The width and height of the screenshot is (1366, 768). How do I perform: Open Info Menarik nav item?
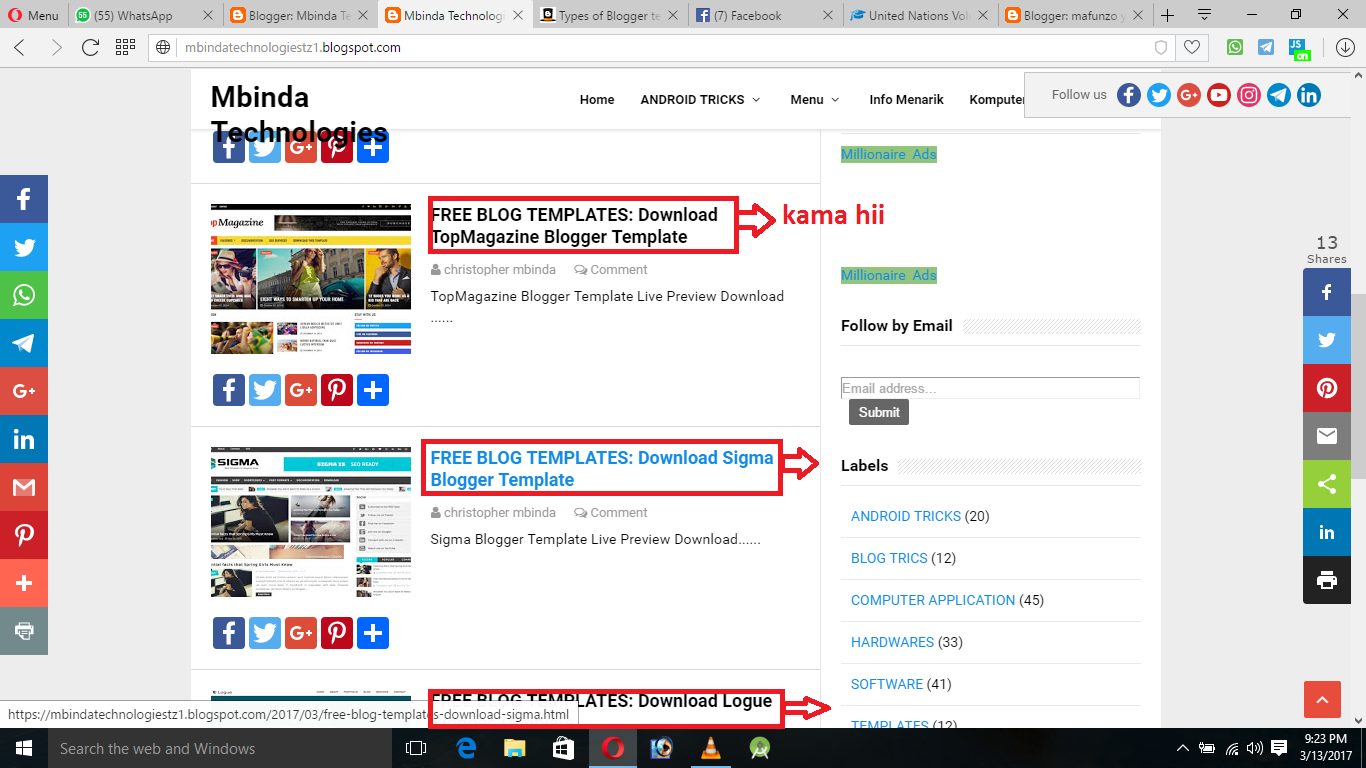[906, 99]
